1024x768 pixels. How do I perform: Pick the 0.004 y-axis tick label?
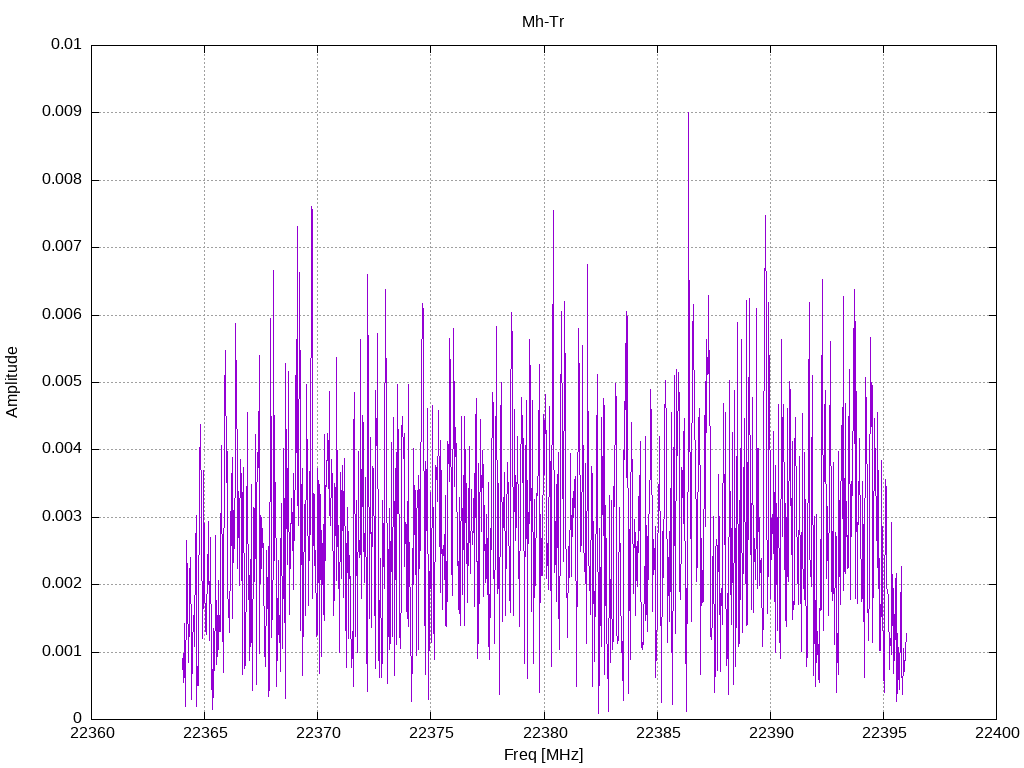[x=62, y=449]
